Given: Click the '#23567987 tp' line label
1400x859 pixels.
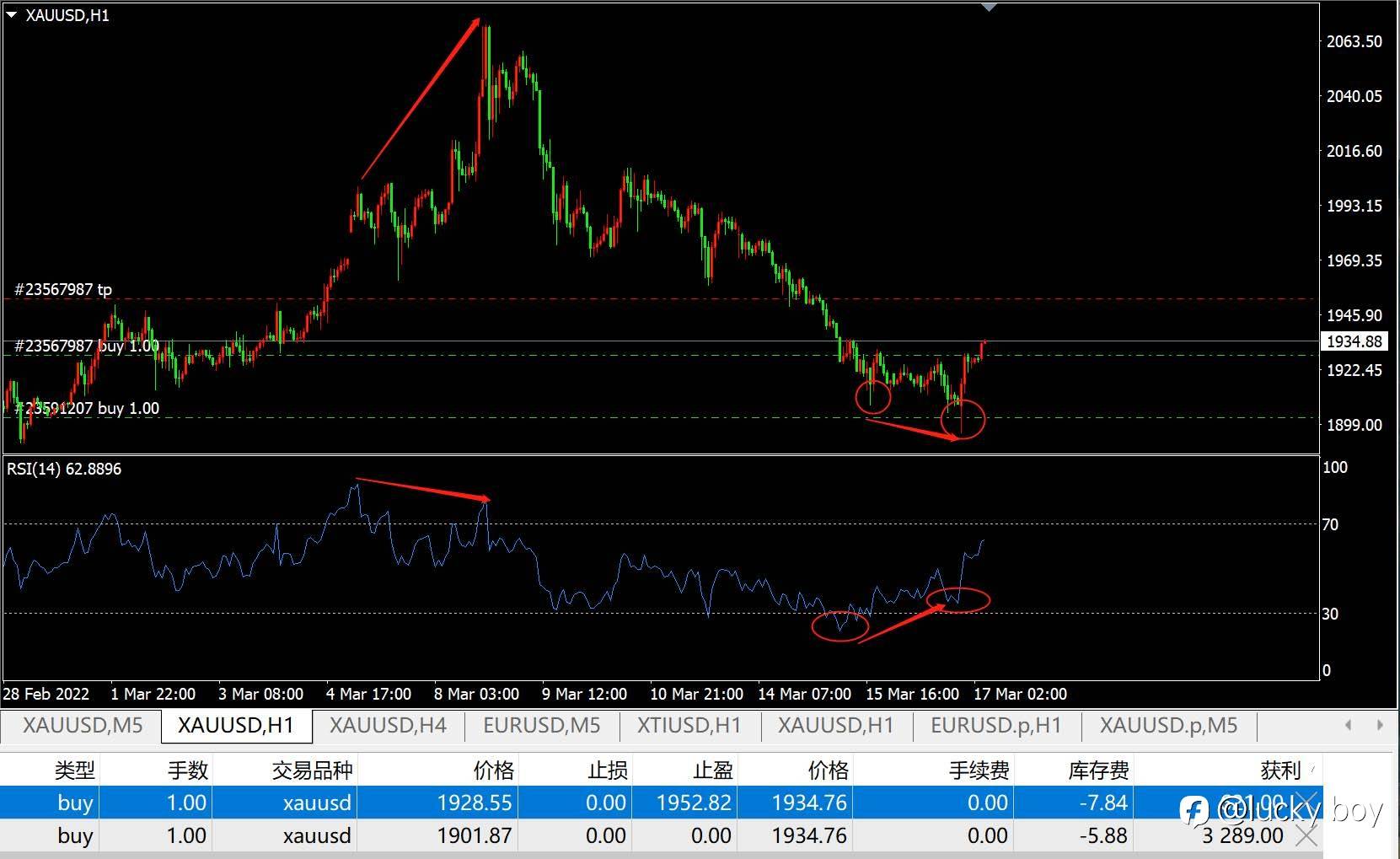Looking at the screenshot, I should click(63, 289).
